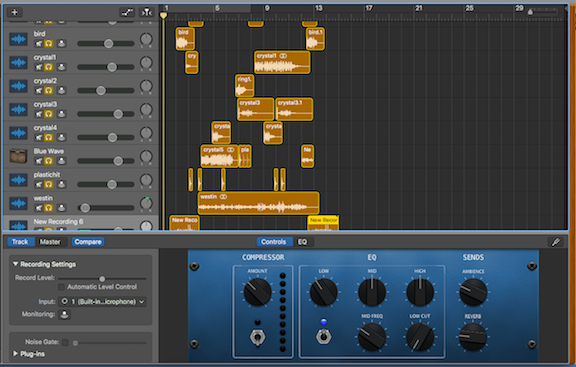Select the crystal3 track waveform icon
Viewport: 576px width, 367px height.
(18, 109)
